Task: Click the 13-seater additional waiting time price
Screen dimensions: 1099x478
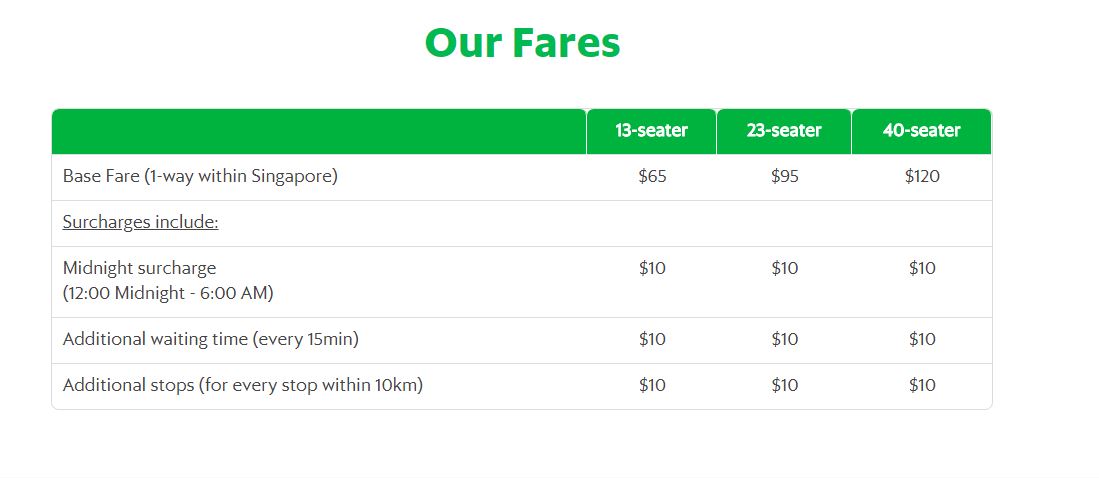Action: coord(652,340)
